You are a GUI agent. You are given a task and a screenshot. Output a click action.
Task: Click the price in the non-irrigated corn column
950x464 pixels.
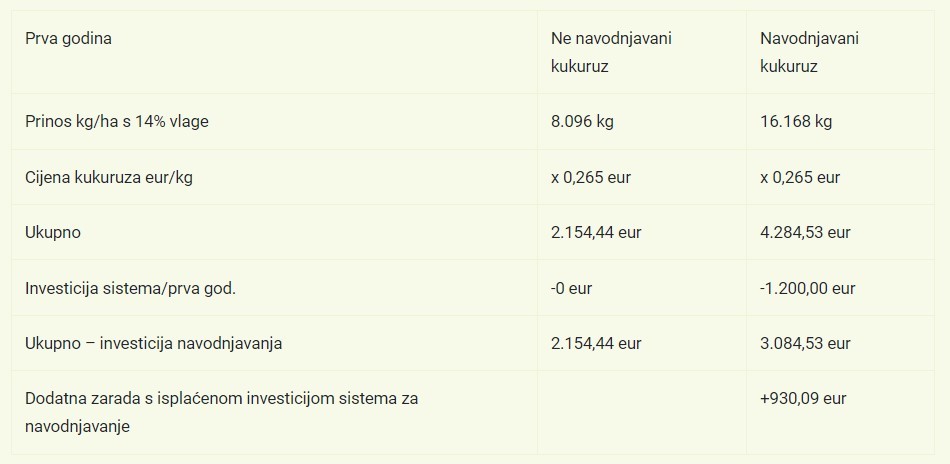click(591, 177)
